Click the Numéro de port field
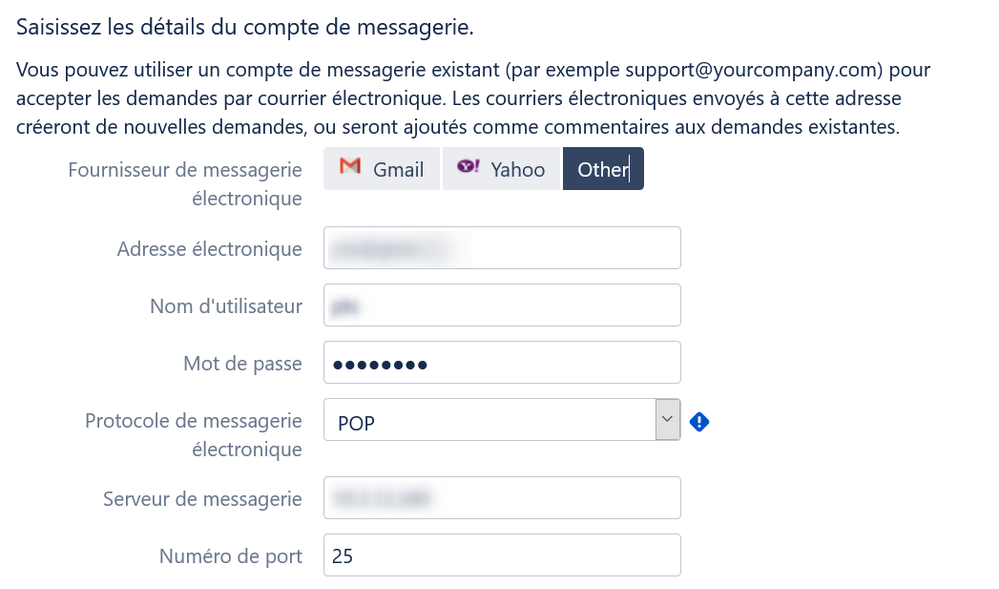999x589 pixels. click(502, 555)
